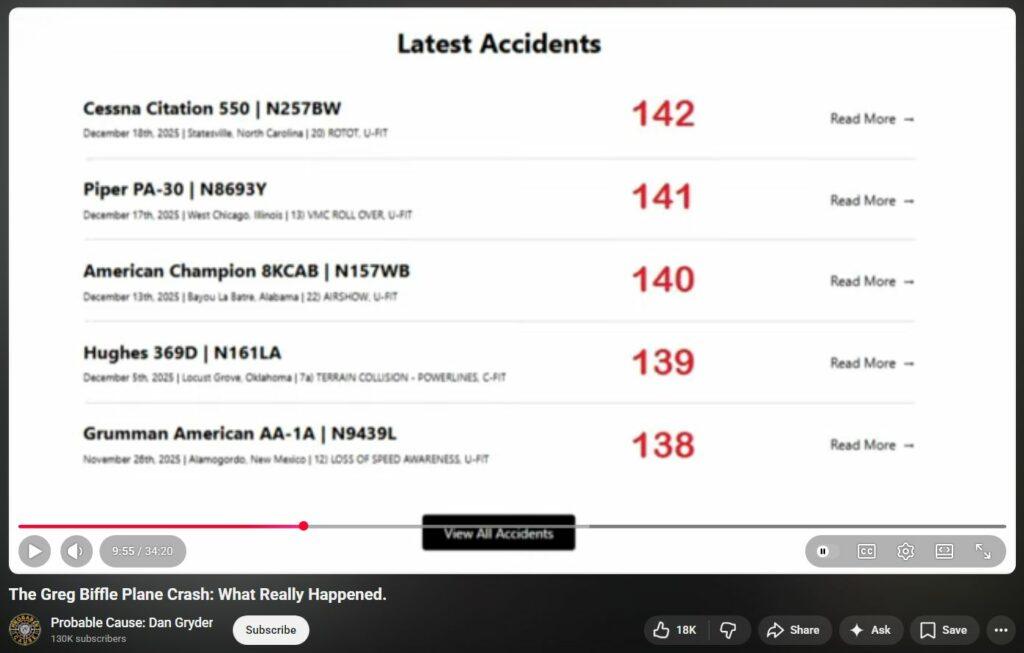Click the Probable Cause: Dan Gryder channel name
Screen dimensions: 1024x653
click(132, 623)
